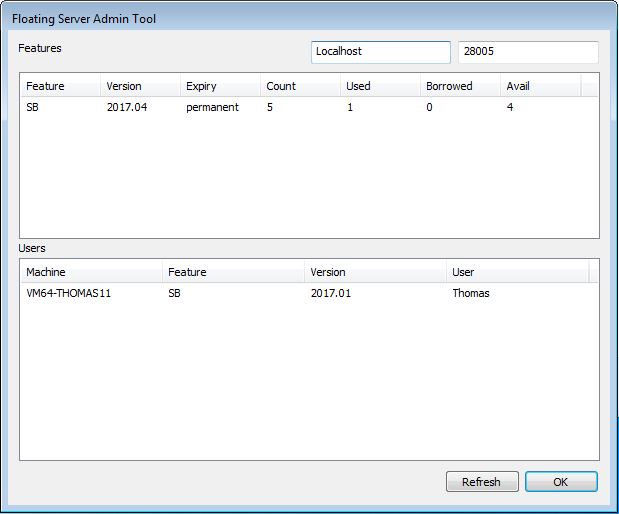Image resolution: width=619 pixels, height=514 pixels.
Task: Select the VM64-THOMAS11 machine row
Action: click(x=68, y=294)
